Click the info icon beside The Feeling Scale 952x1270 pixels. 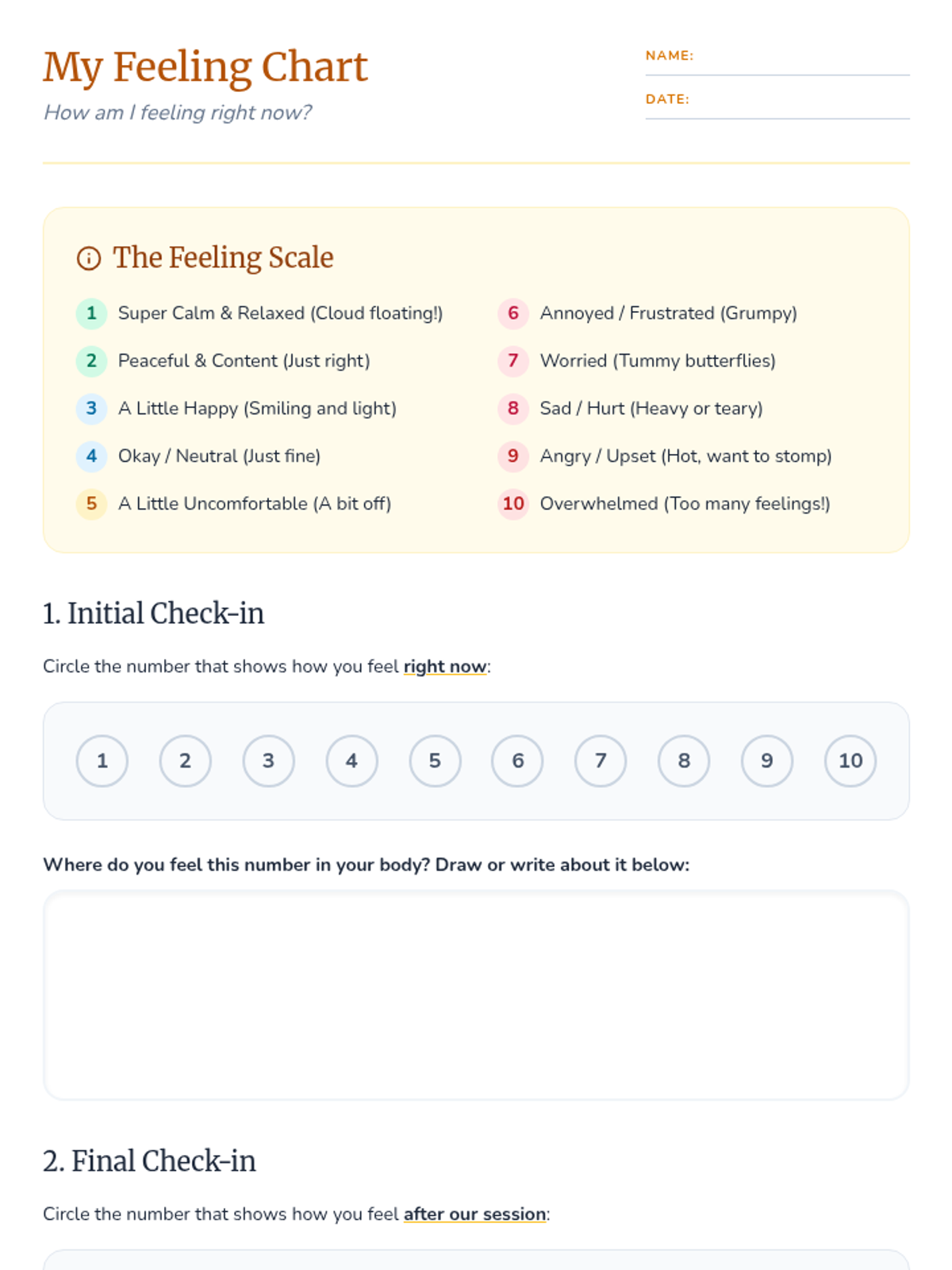[x=89, y=258]
